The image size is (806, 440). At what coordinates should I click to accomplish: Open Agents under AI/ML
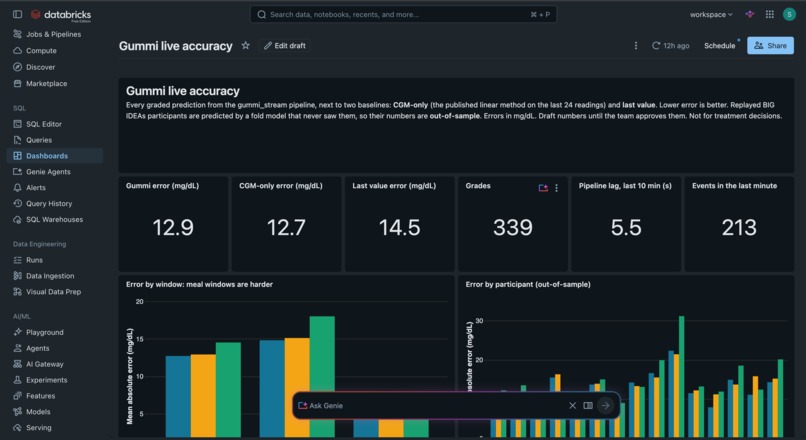(x=38, y=349)
